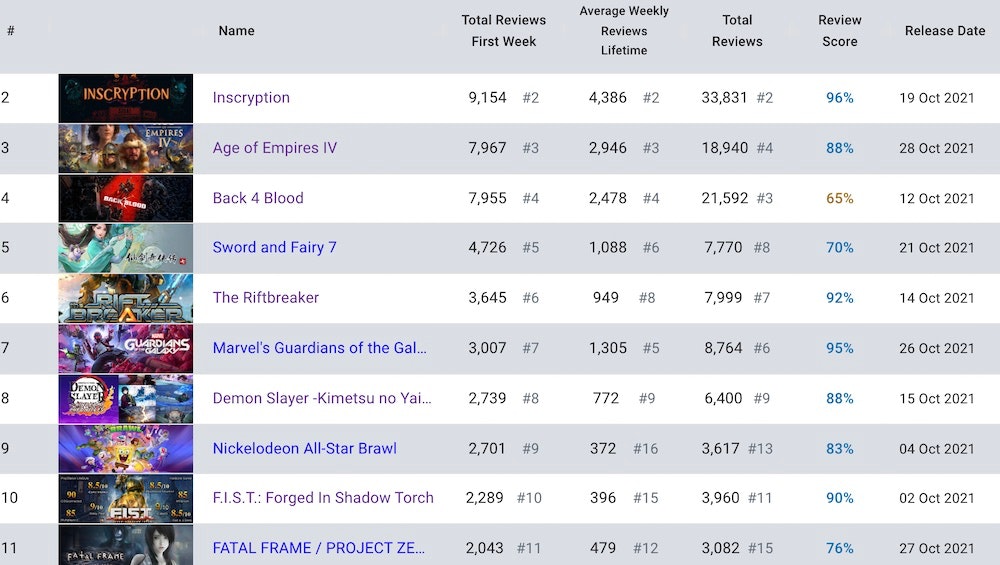The height and width of the screenshot is (565, 1000).
Task: Sort by Name column header
Action: click(x=237, y=31)
